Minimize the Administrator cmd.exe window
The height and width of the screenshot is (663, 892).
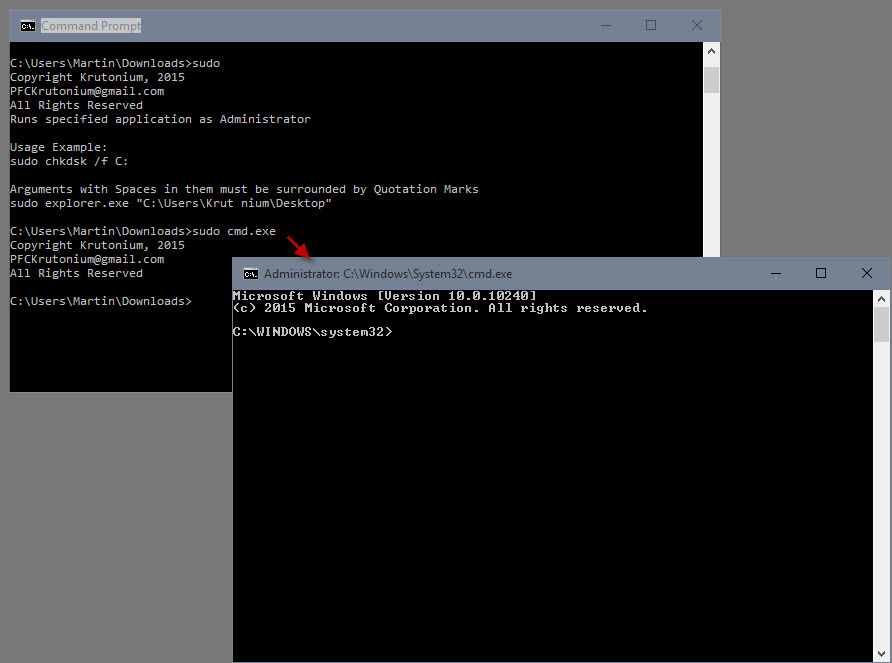click(776, 274)
